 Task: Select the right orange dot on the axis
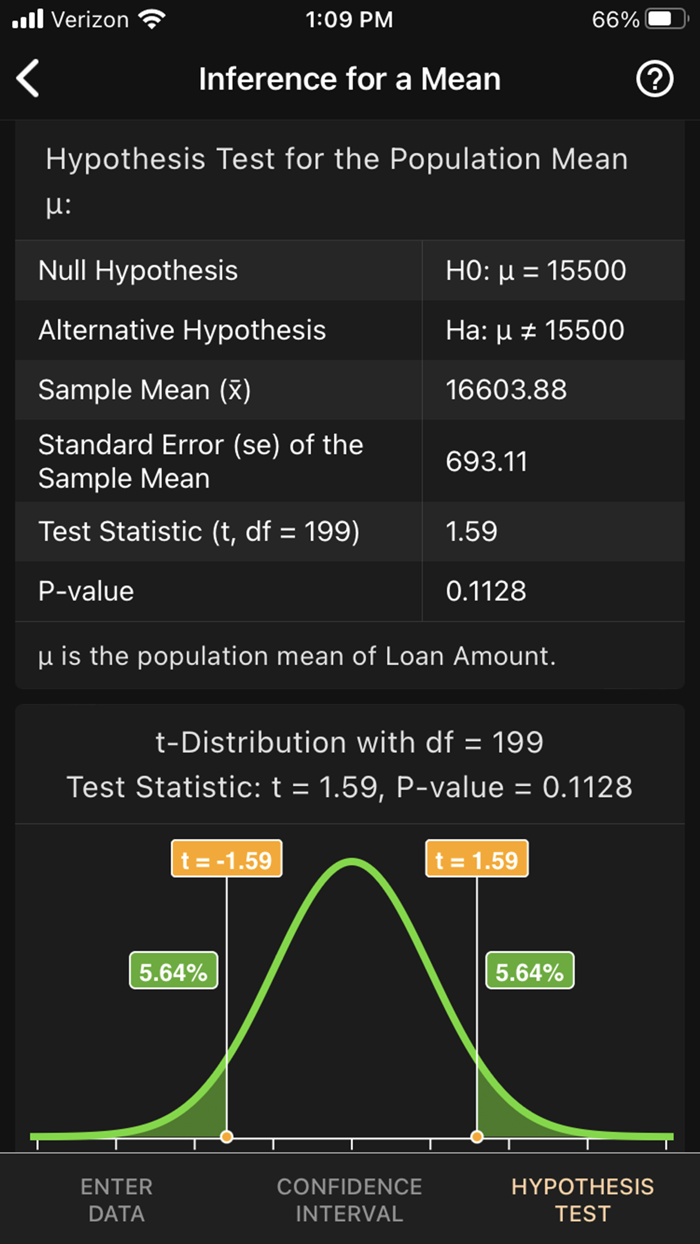click(477, 1136)
